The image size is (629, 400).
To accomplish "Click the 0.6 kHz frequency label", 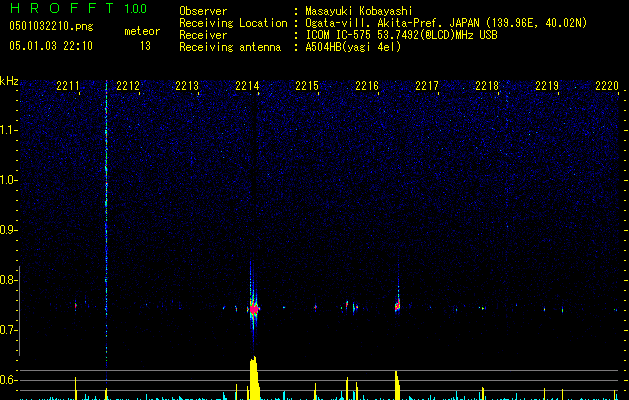I will tap(8, 380).
